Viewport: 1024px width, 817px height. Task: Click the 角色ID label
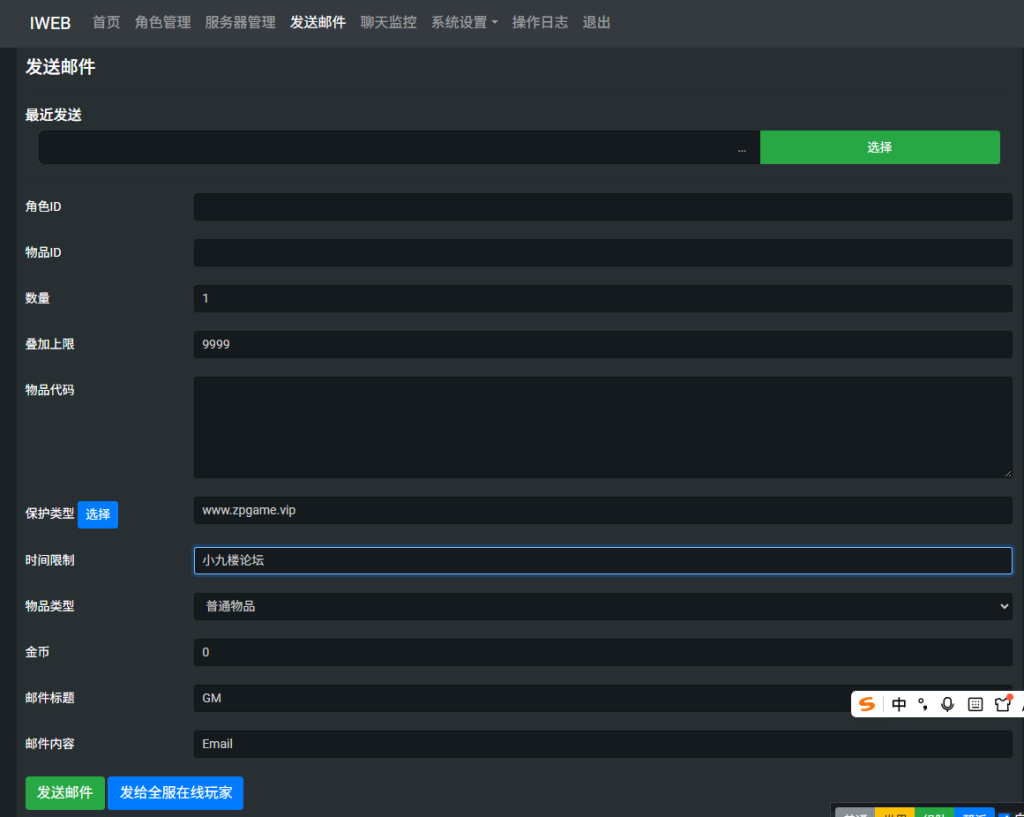(x=43, y=206)
